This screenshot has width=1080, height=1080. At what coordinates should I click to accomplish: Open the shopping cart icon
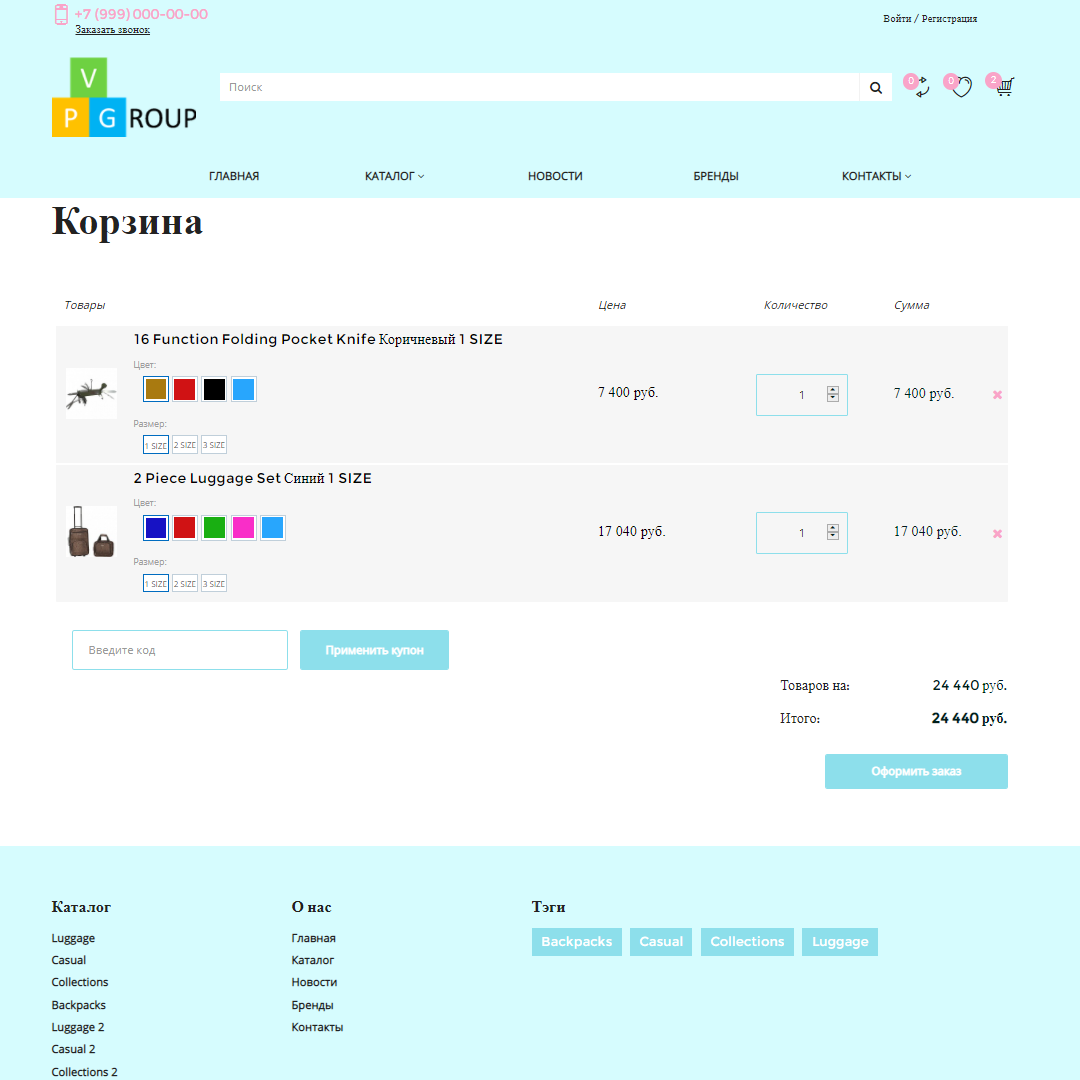click(1004, 87)
